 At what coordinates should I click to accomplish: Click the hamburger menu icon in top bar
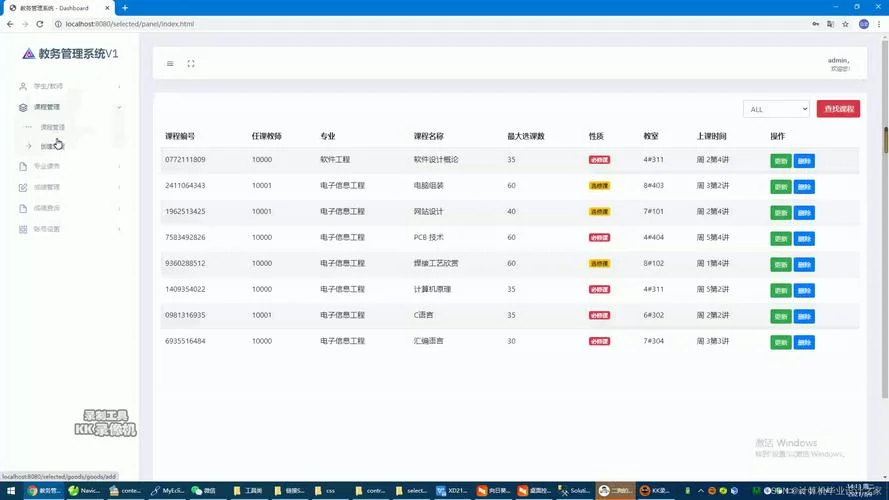pyautogui.click(x=170, y=63)
